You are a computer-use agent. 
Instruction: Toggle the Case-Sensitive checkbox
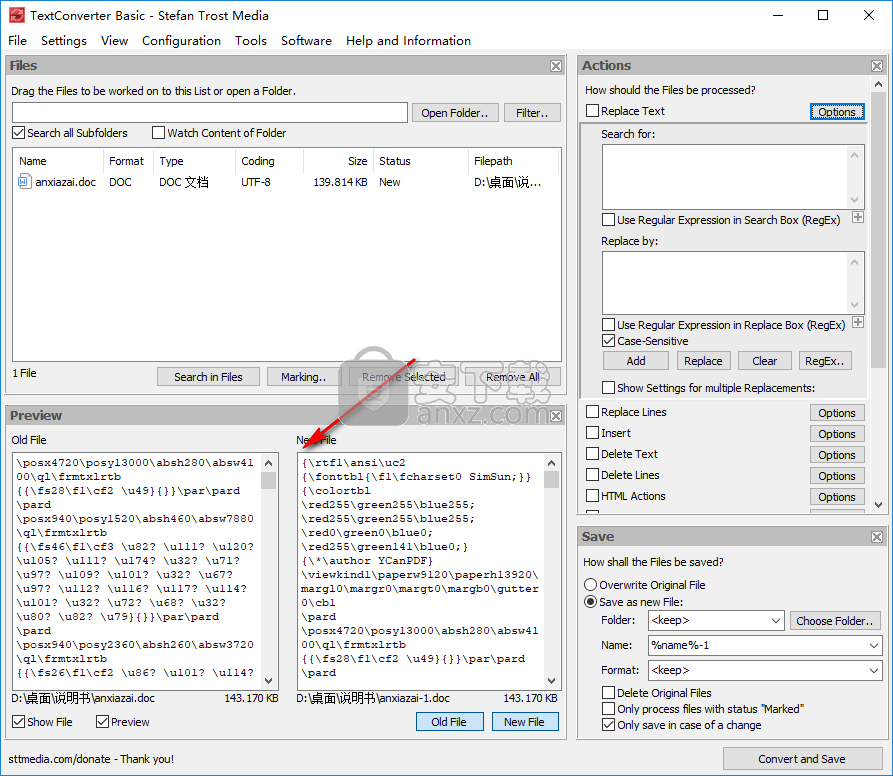pyautogui.click(x=608, y=340)
